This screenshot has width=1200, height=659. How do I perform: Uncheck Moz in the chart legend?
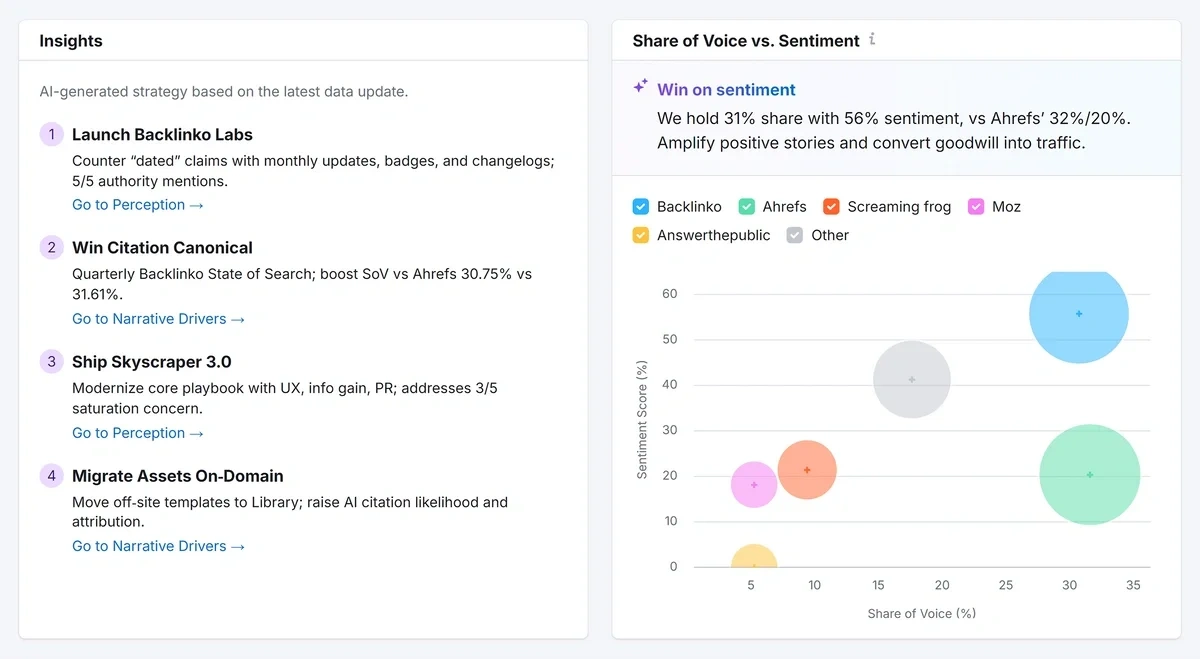[x=975, y=206]
